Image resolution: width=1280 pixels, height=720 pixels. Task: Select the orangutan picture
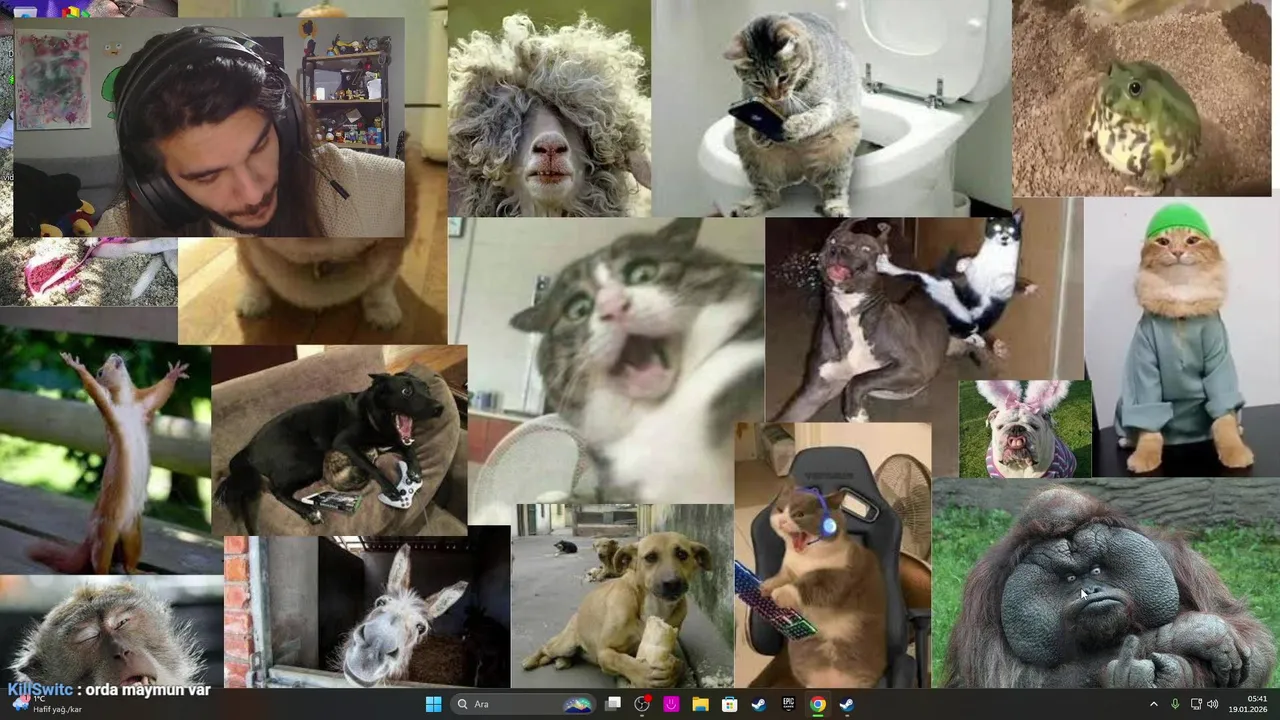1106,583
